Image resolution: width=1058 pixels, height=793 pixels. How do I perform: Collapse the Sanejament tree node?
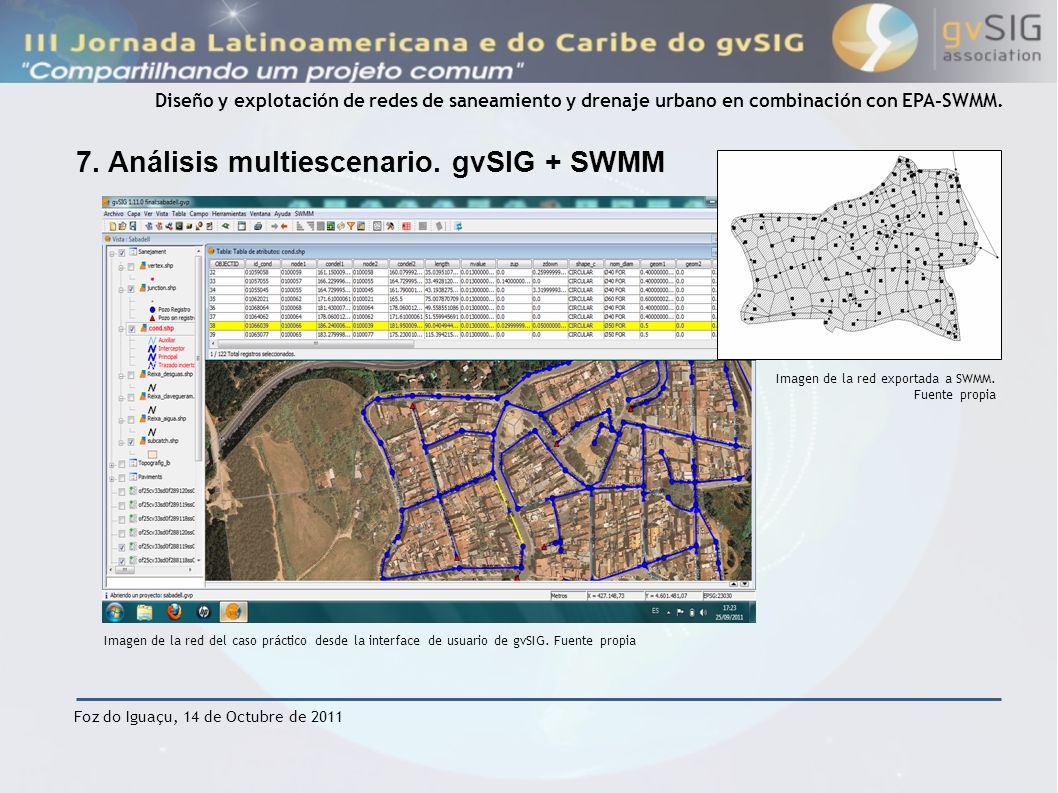[112, 253]
